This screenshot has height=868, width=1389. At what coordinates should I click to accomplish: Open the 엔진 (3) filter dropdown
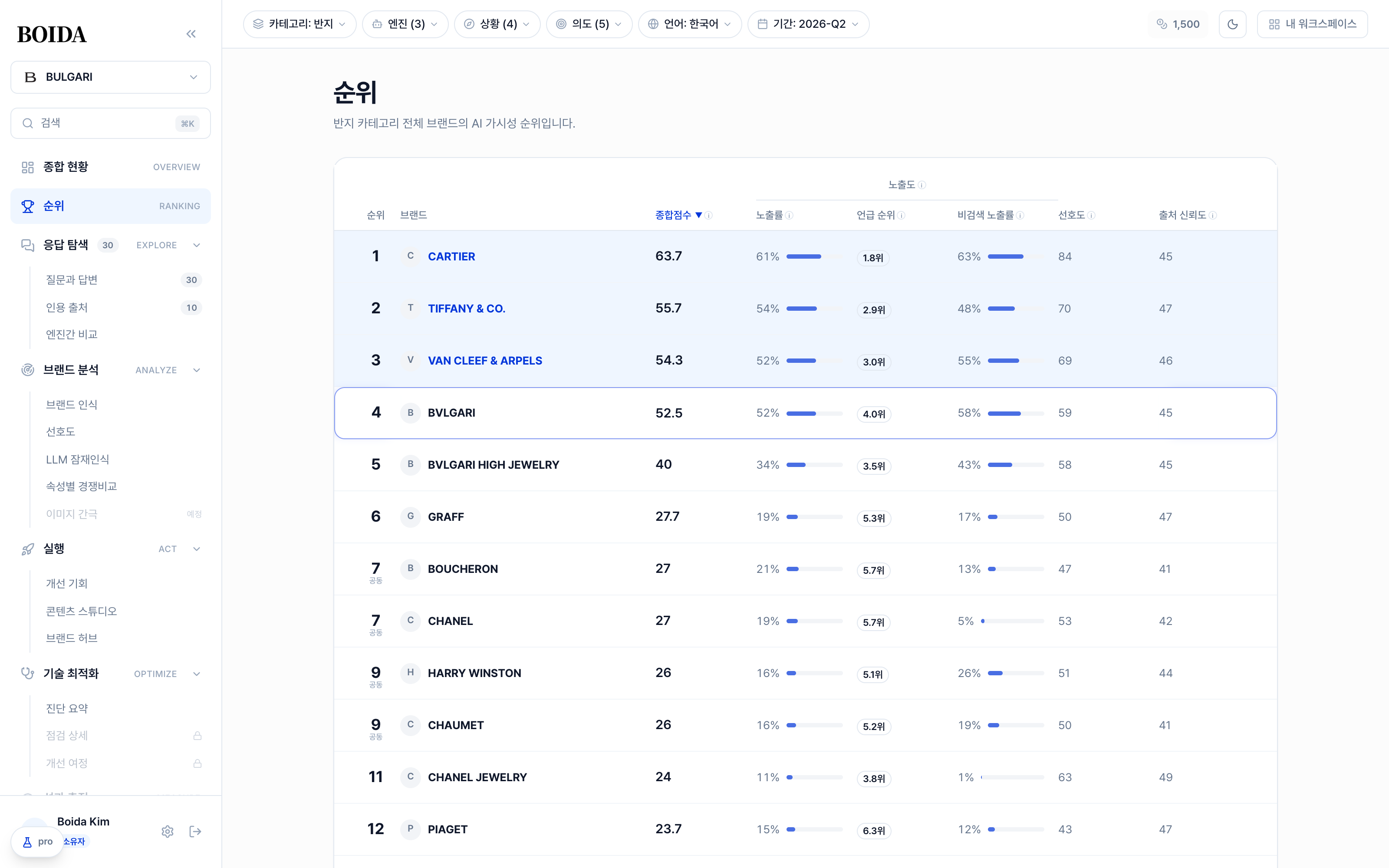[405, 24]
